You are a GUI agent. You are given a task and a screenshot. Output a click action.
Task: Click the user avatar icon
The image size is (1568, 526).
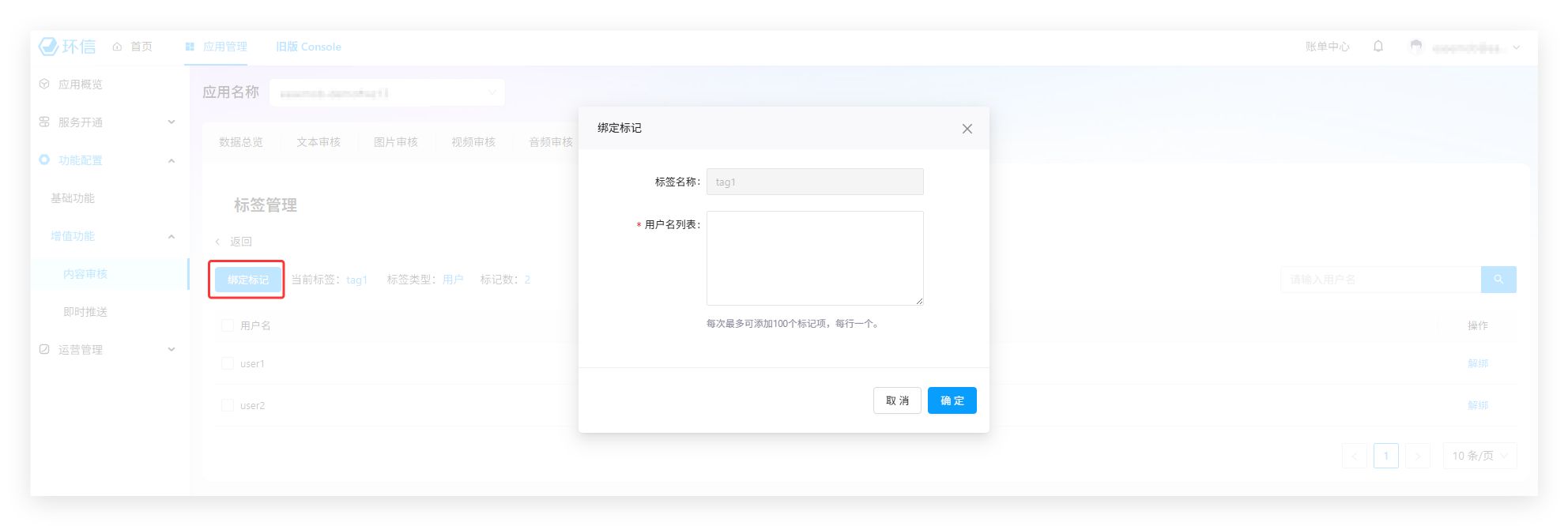[x=1415, y=47]
